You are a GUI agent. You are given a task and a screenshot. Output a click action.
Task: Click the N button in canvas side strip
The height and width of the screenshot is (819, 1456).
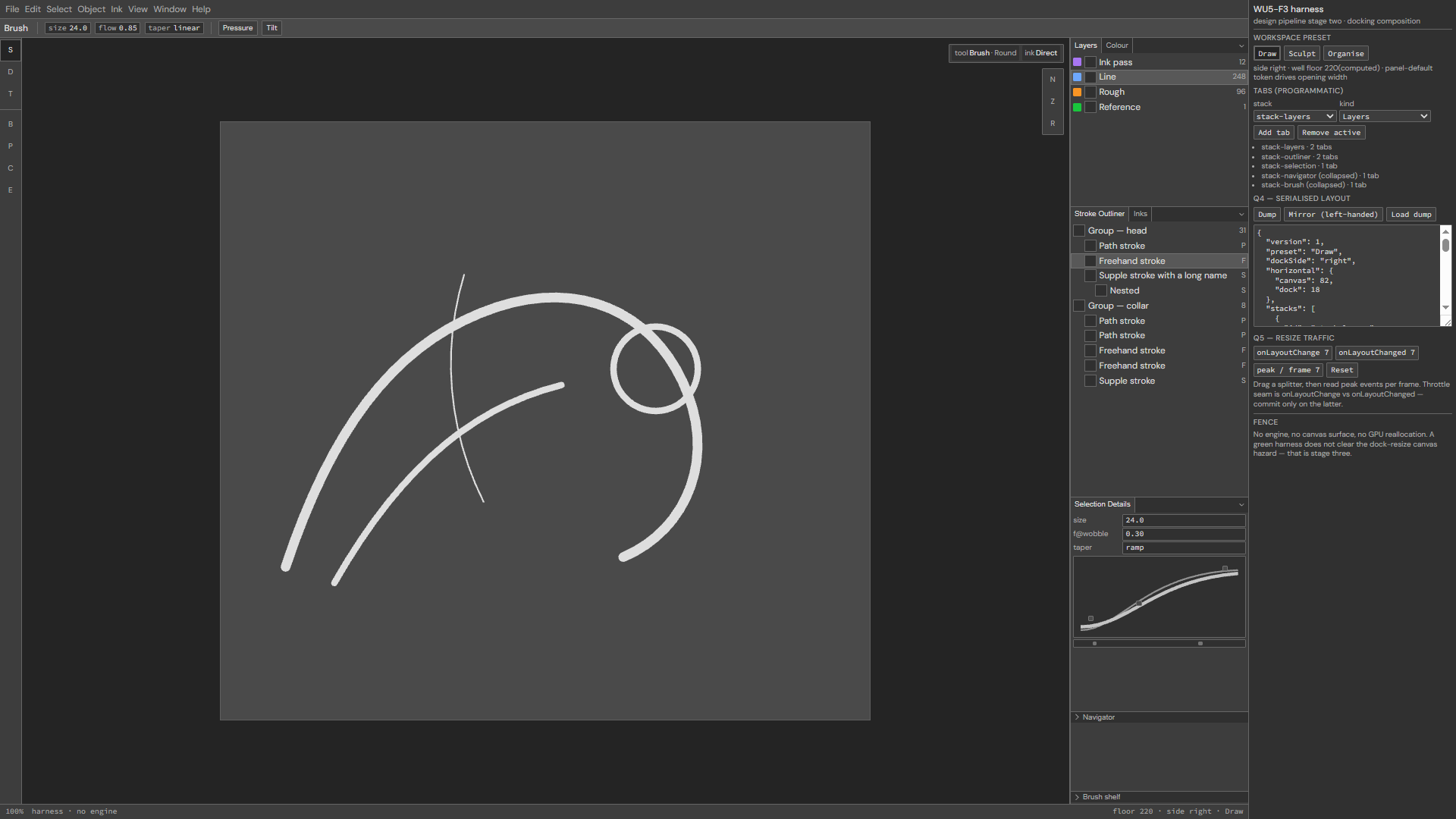point(1053,80)
